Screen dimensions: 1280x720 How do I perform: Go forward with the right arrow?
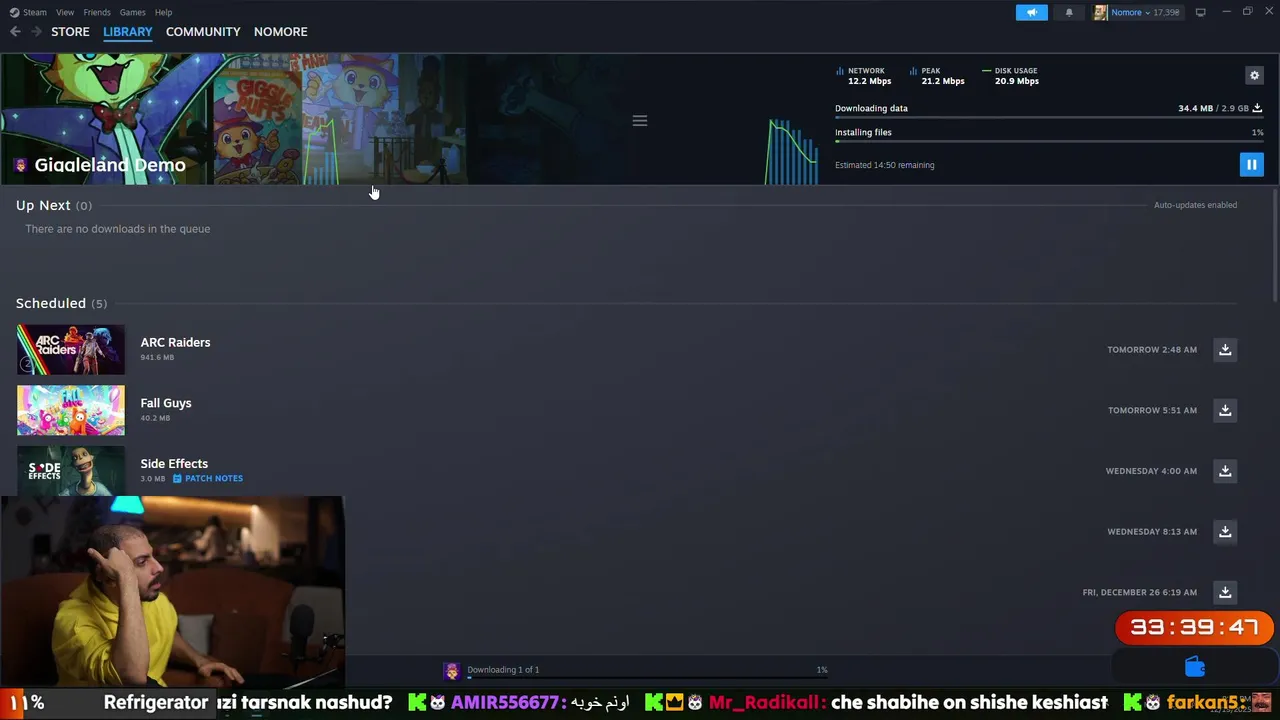[x=37, y=32]
